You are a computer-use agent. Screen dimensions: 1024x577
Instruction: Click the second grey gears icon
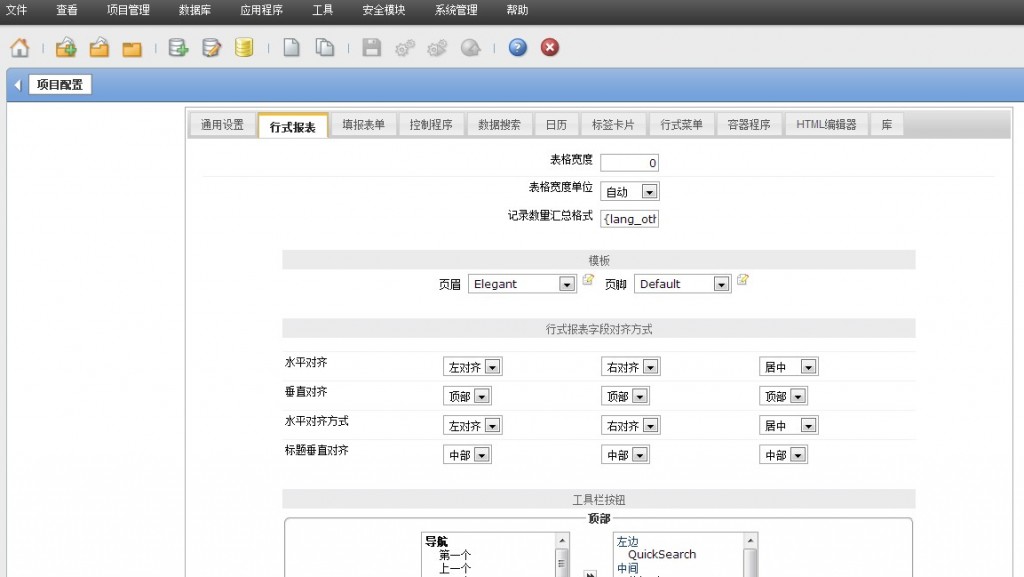point(437,48)
